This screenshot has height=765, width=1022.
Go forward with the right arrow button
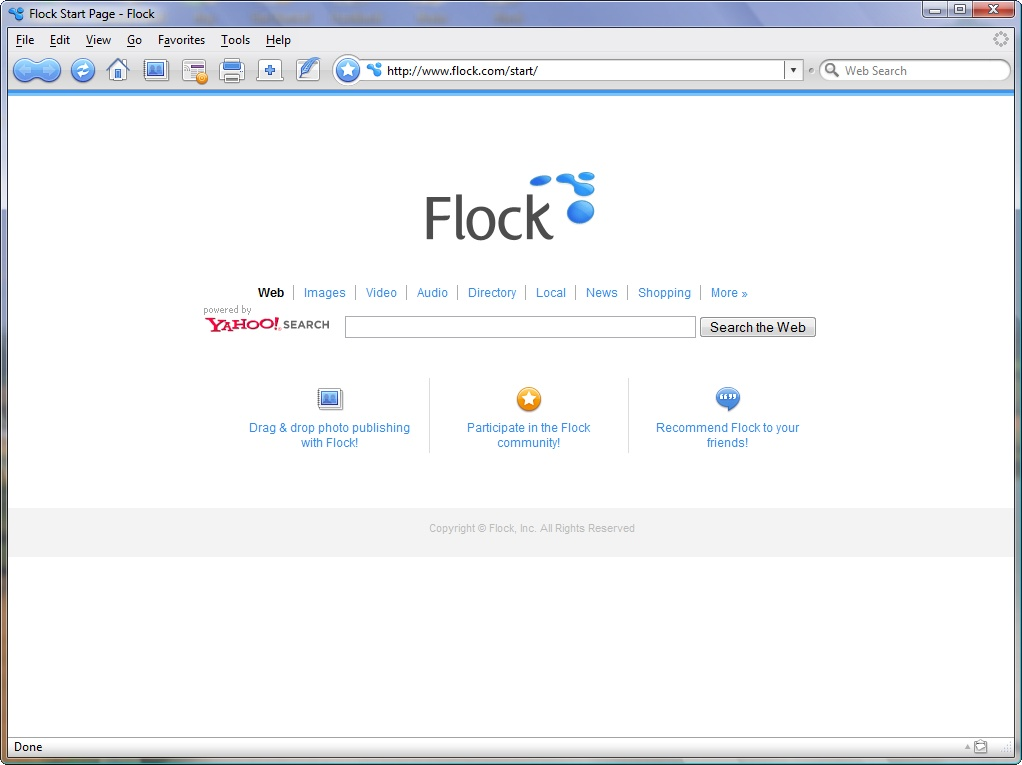coord(50,70)
